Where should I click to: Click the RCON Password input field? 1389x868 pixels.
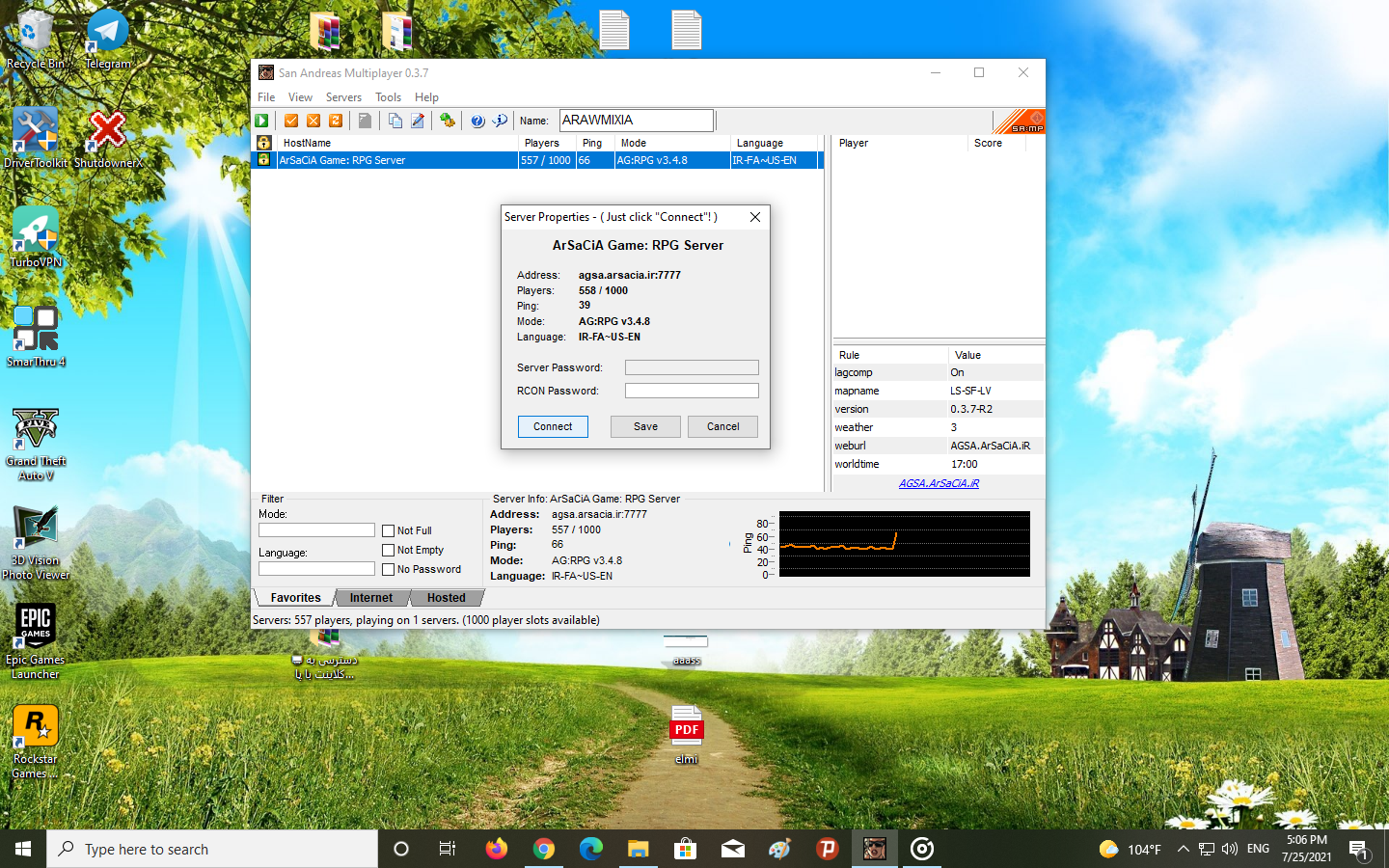692,391
